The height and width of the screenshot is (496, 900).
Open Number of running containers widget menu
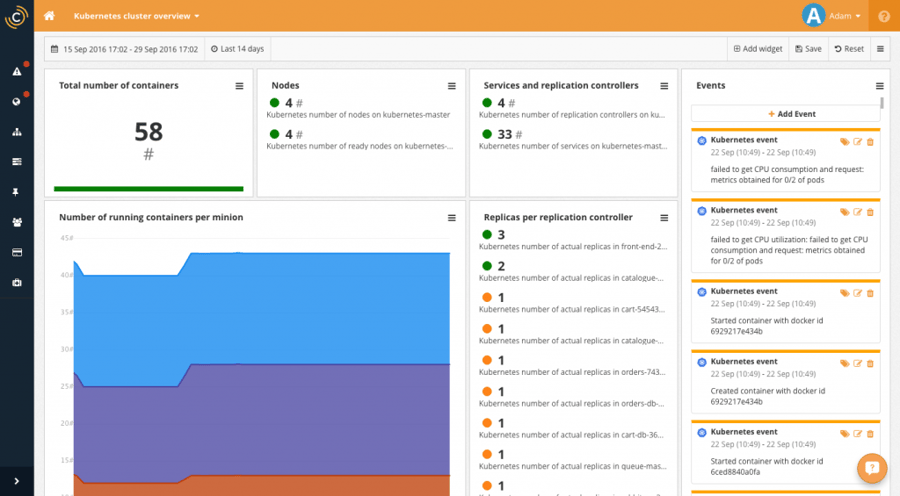point(452,218)
